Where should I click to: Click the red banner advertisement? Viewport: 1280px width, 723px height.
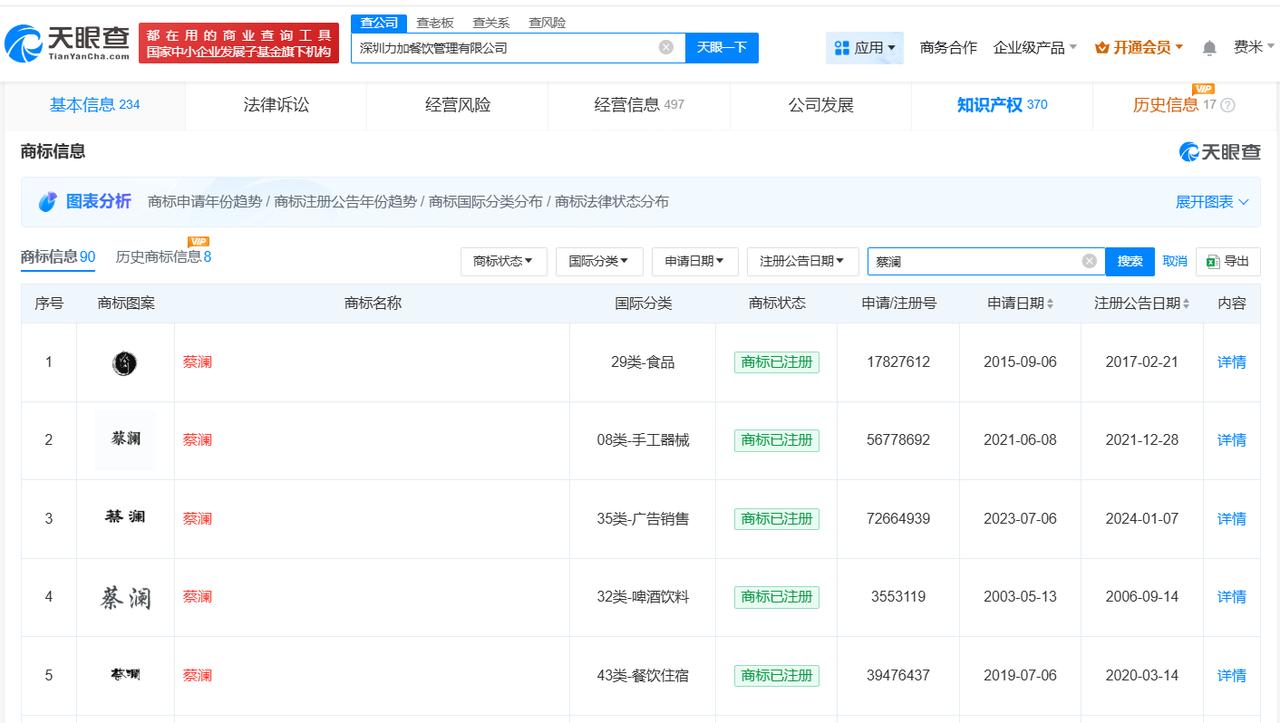click(238, 43)
